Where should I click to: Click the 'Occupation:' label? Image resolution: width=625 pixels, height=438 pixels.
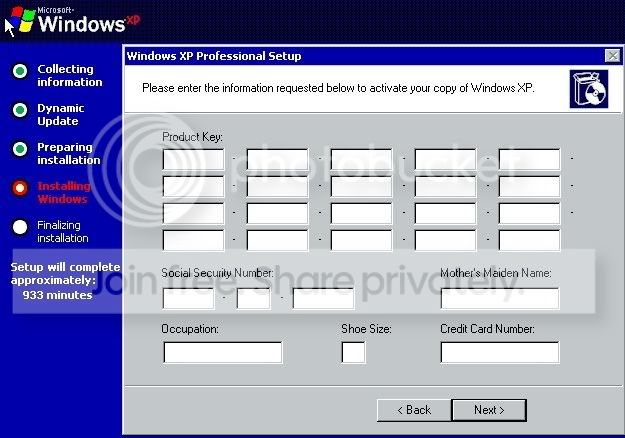[x=190, y=329]
